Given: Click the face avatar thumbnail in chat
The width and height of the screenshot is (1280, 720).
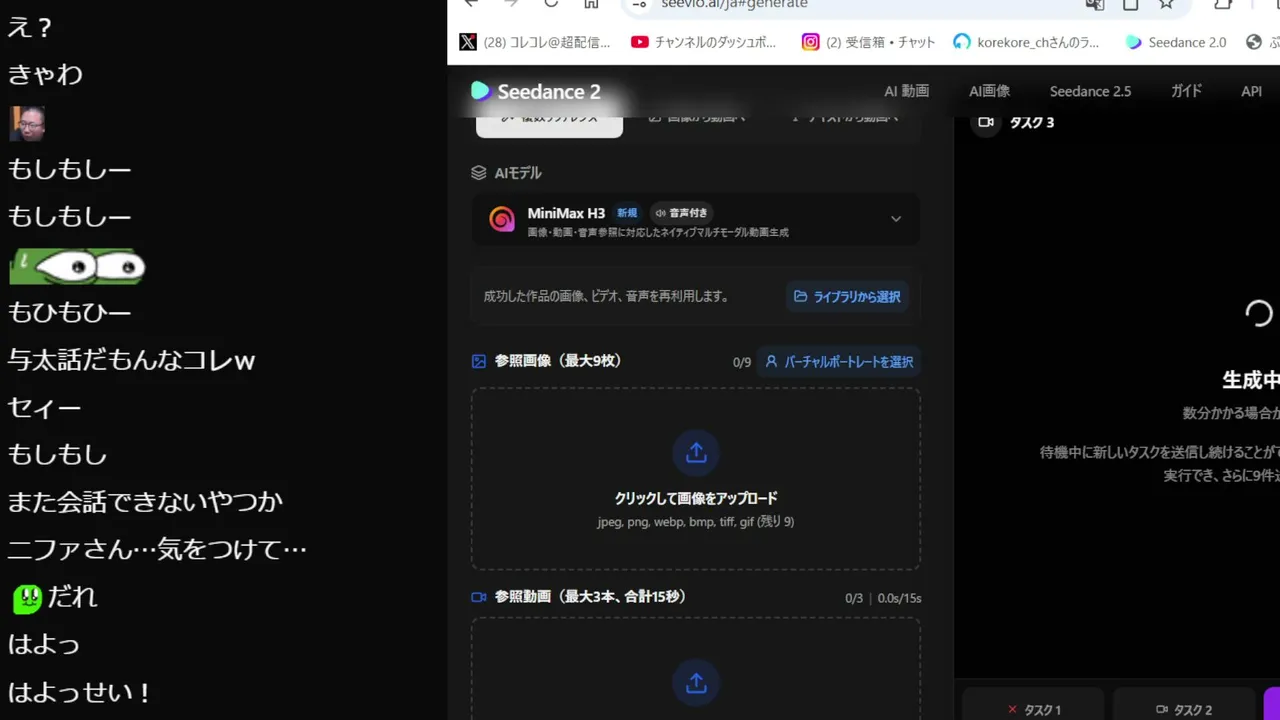Looking at the screenshot, I should [x=27, y=123].
